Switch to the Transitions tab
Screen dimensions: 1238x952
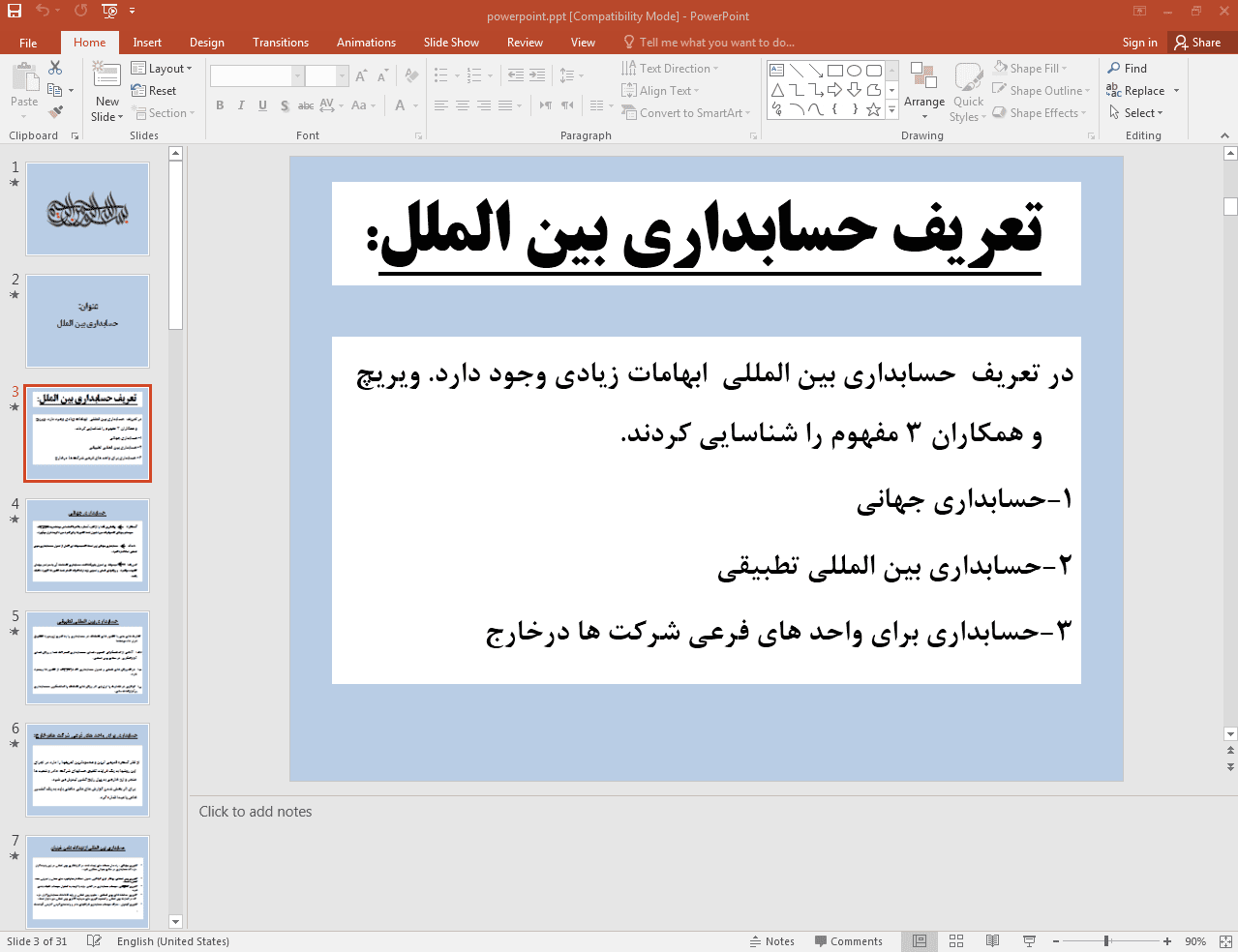tap(281, 43)
